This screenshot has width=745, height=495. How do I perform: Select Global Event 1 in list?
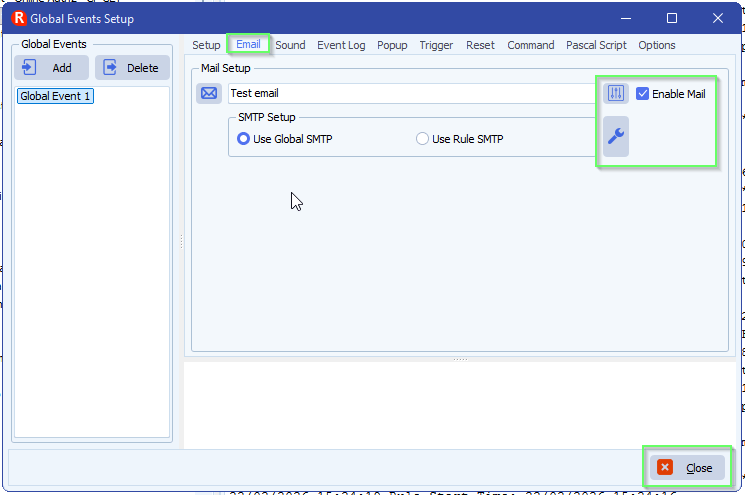point(55,96)
